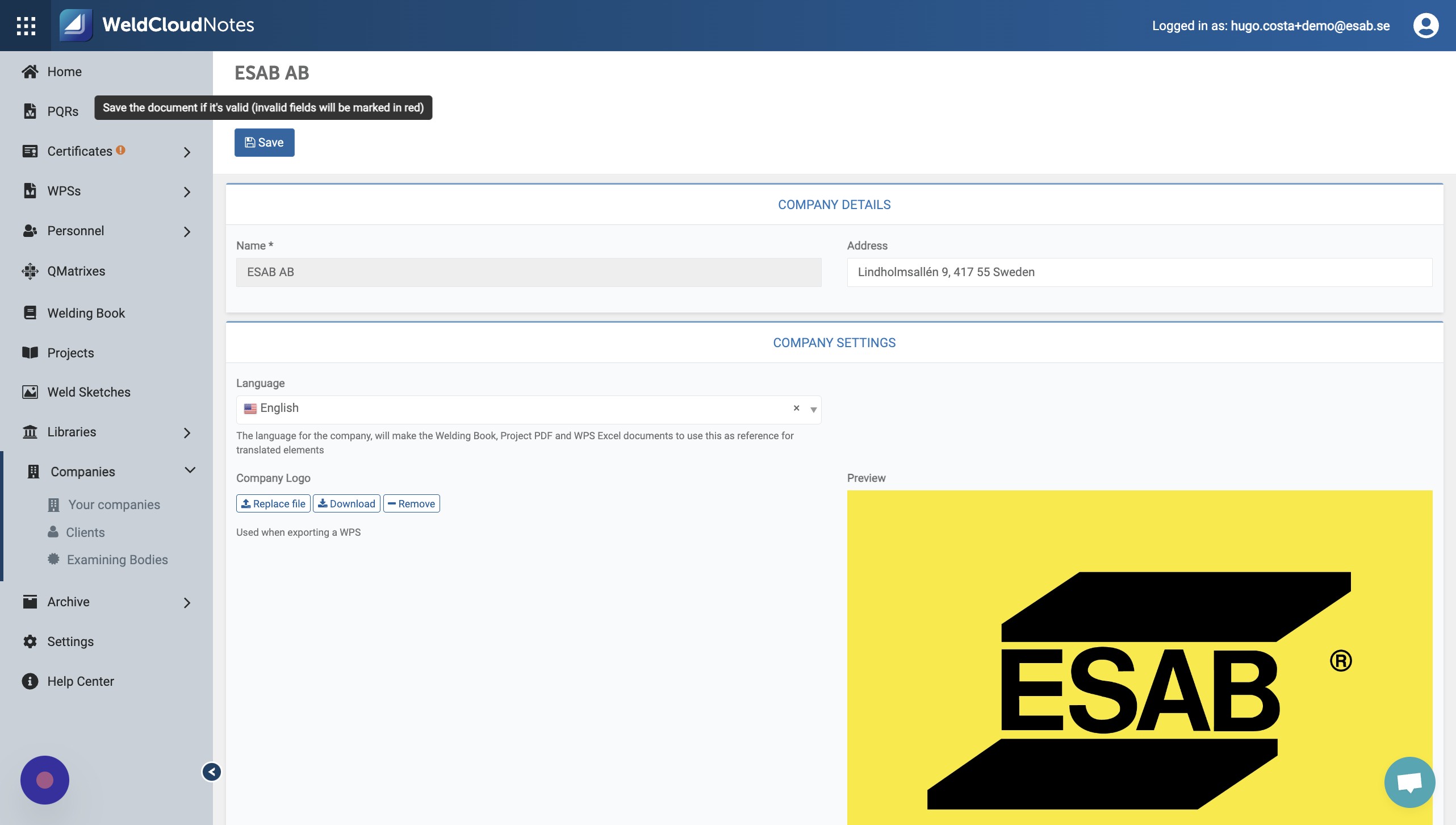This screenshot has width=1456, height=825.
Task: Open PQRs from sidebar
Action: tap(62, 111)
